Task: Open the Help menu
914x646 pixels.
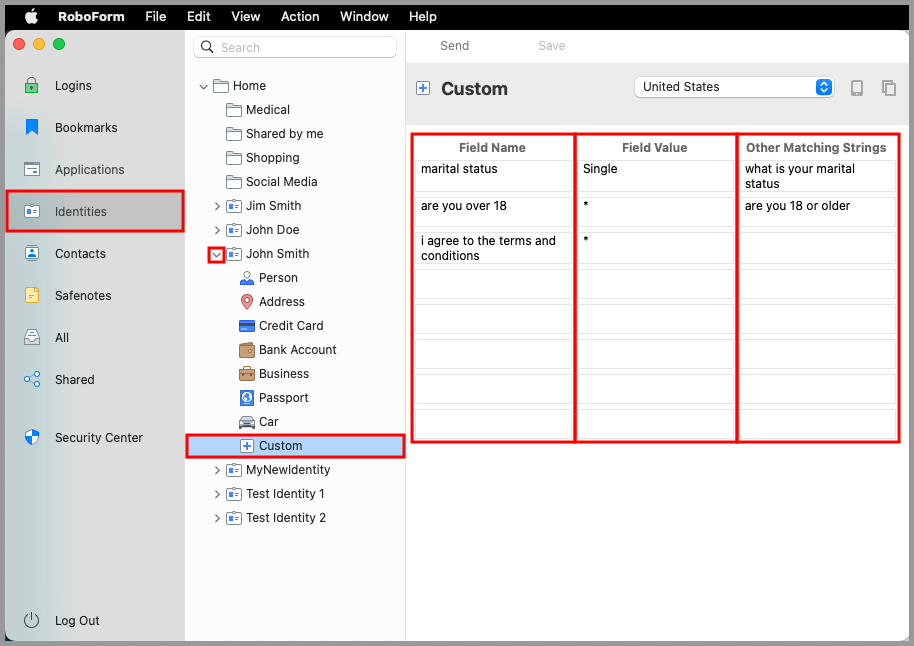Action: (x=423, y=16)
